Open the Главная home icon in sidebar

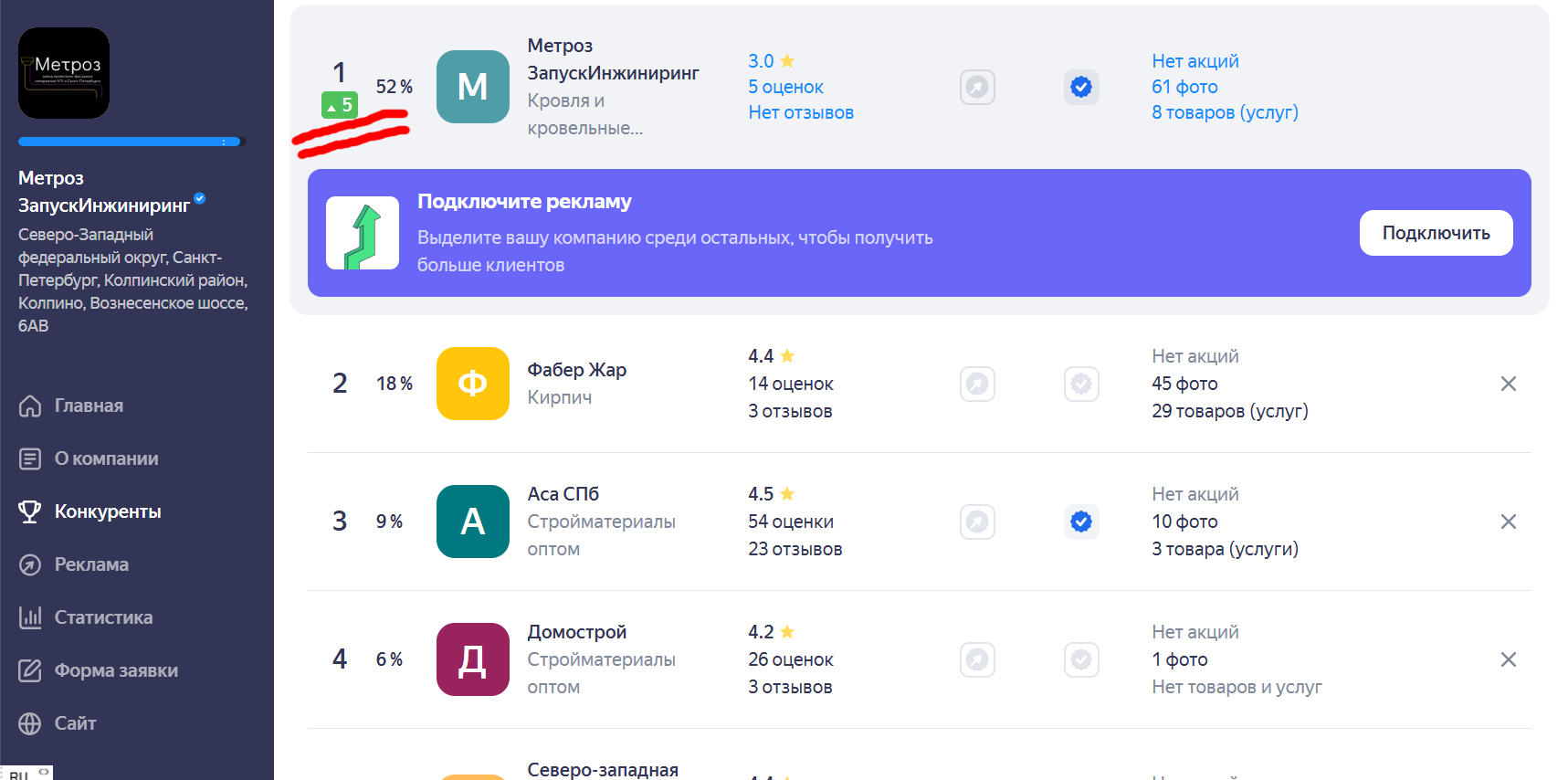(30, 406)
